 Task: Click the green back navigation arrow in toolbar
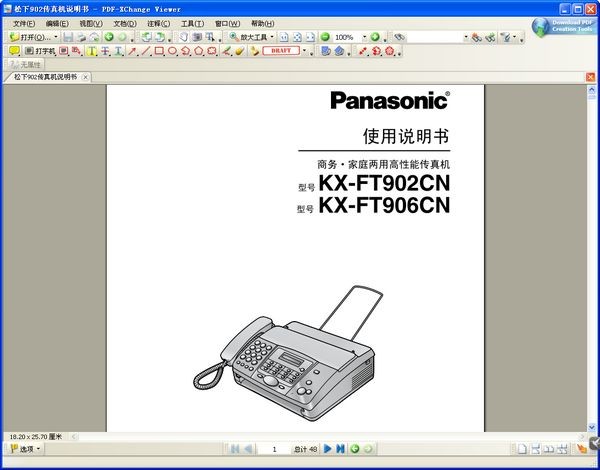tap(109, 37)
